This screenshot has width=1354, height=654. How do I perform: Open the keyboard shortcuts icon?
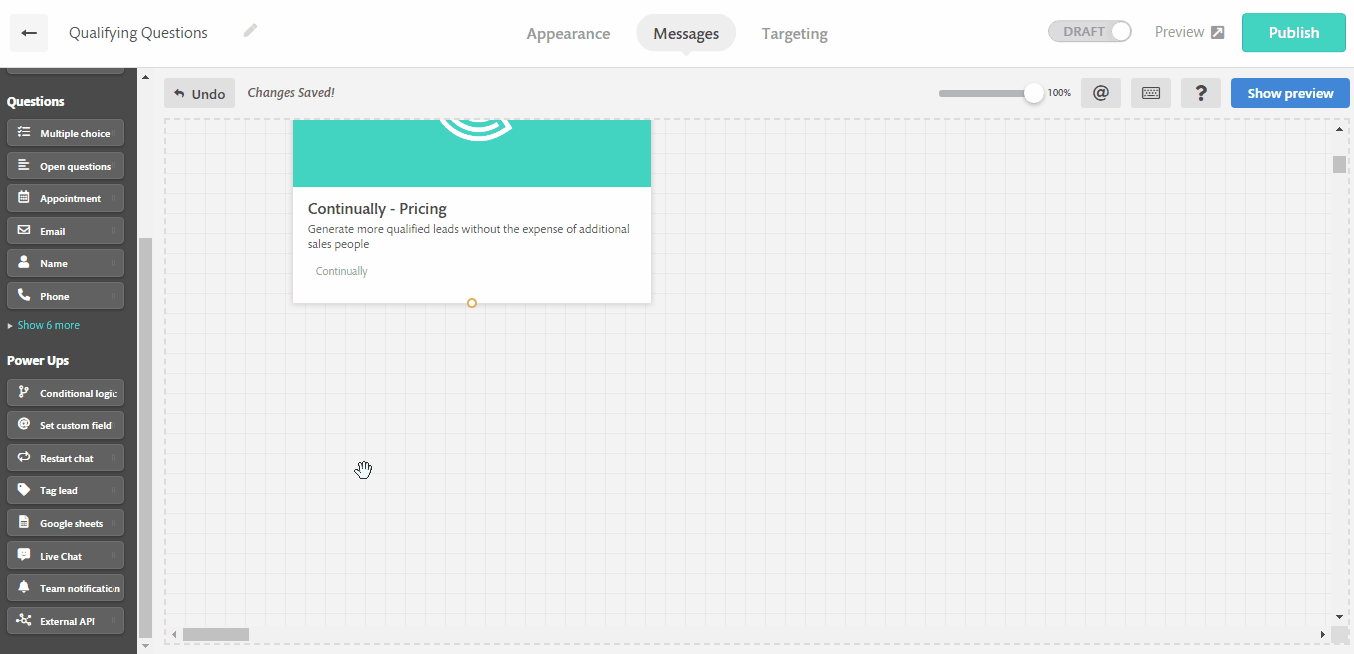coord(1150,92)
